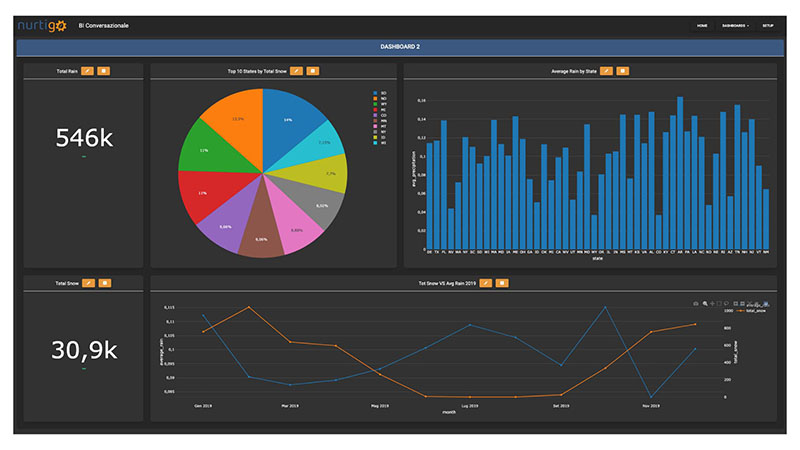Click the Mar 2019 axis label
This screenshot has width=800, height=450.
290,406
